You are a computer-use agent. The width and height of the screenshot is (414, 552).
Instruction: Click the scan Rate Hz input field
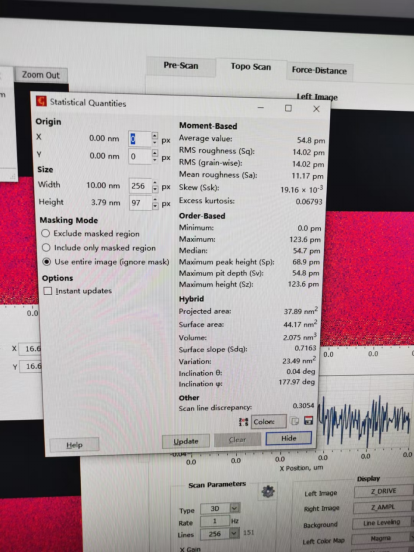(215, 521)
